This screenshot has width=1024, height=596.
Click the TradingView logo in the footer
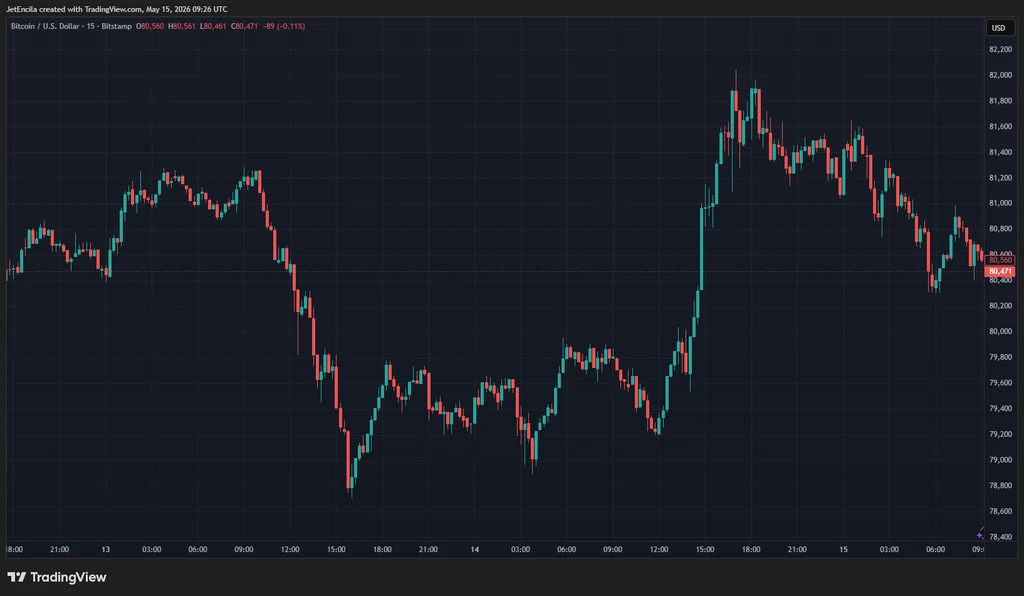click(x=57, y=577)
